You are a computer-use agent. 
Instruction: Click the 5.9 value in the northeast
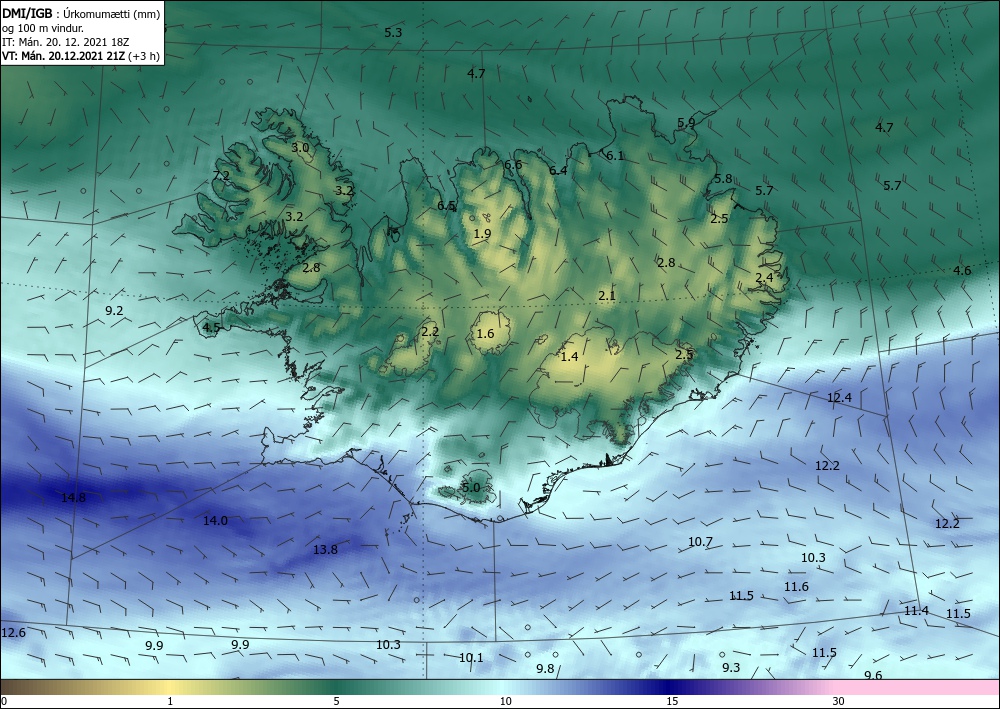point(686,123)
